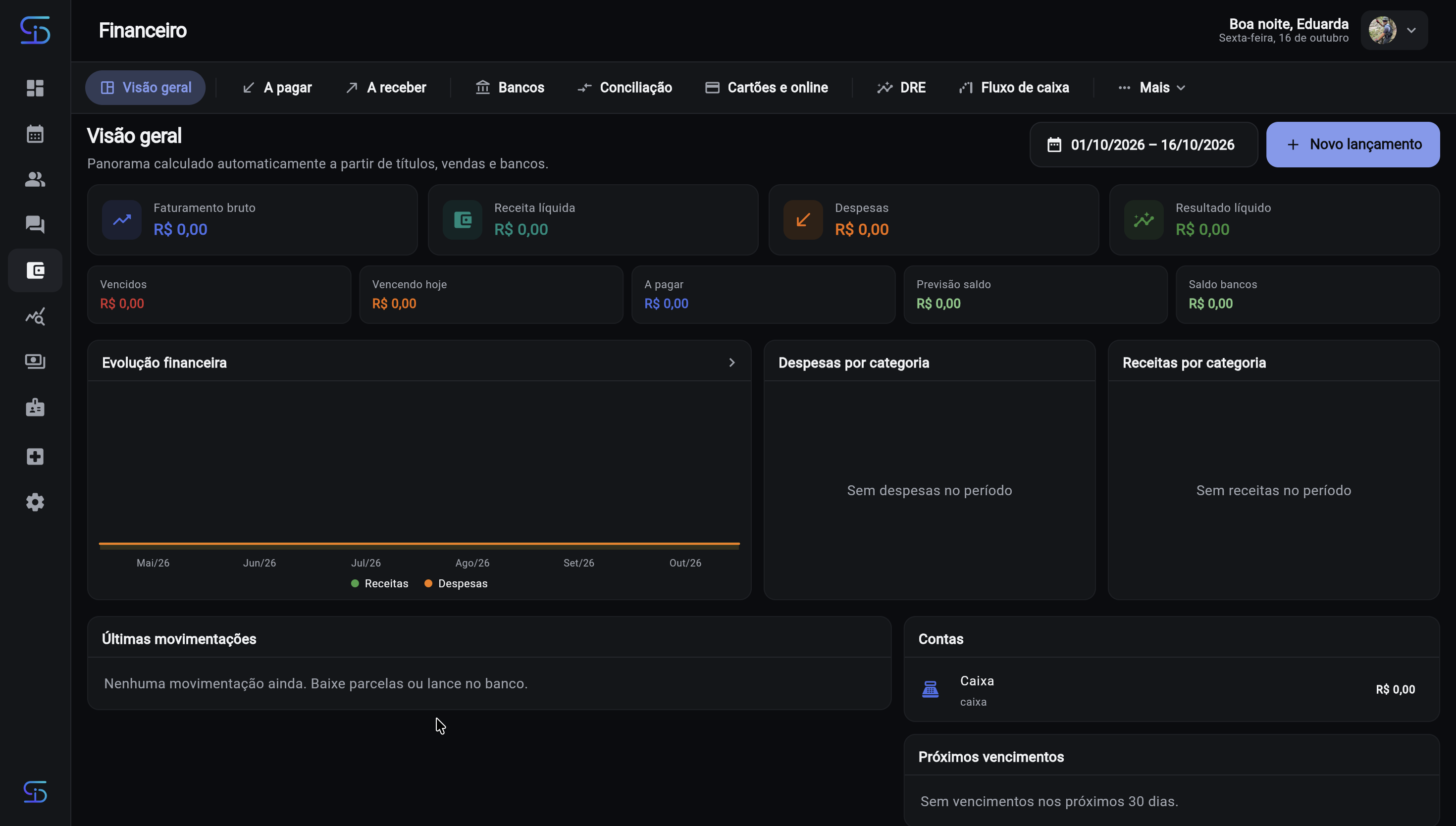Click the 'Out/26' axis label

pos(685,563)
